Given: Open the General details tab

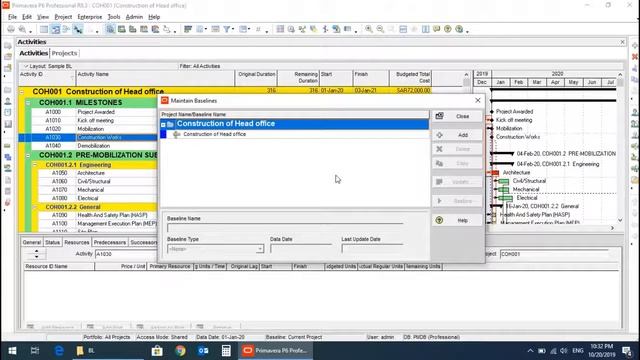Looking at the screenshot, I should [31, 242].
